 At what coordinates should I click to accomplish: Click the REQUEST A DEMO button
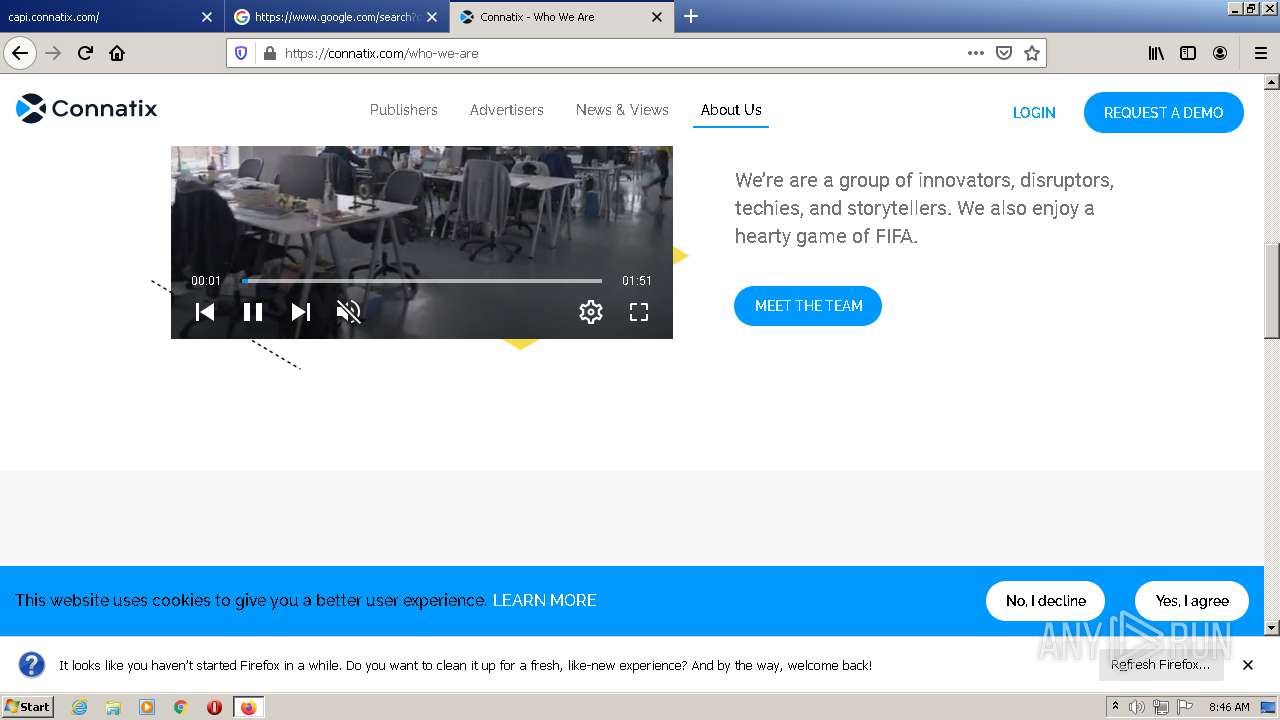(1164, 113)
